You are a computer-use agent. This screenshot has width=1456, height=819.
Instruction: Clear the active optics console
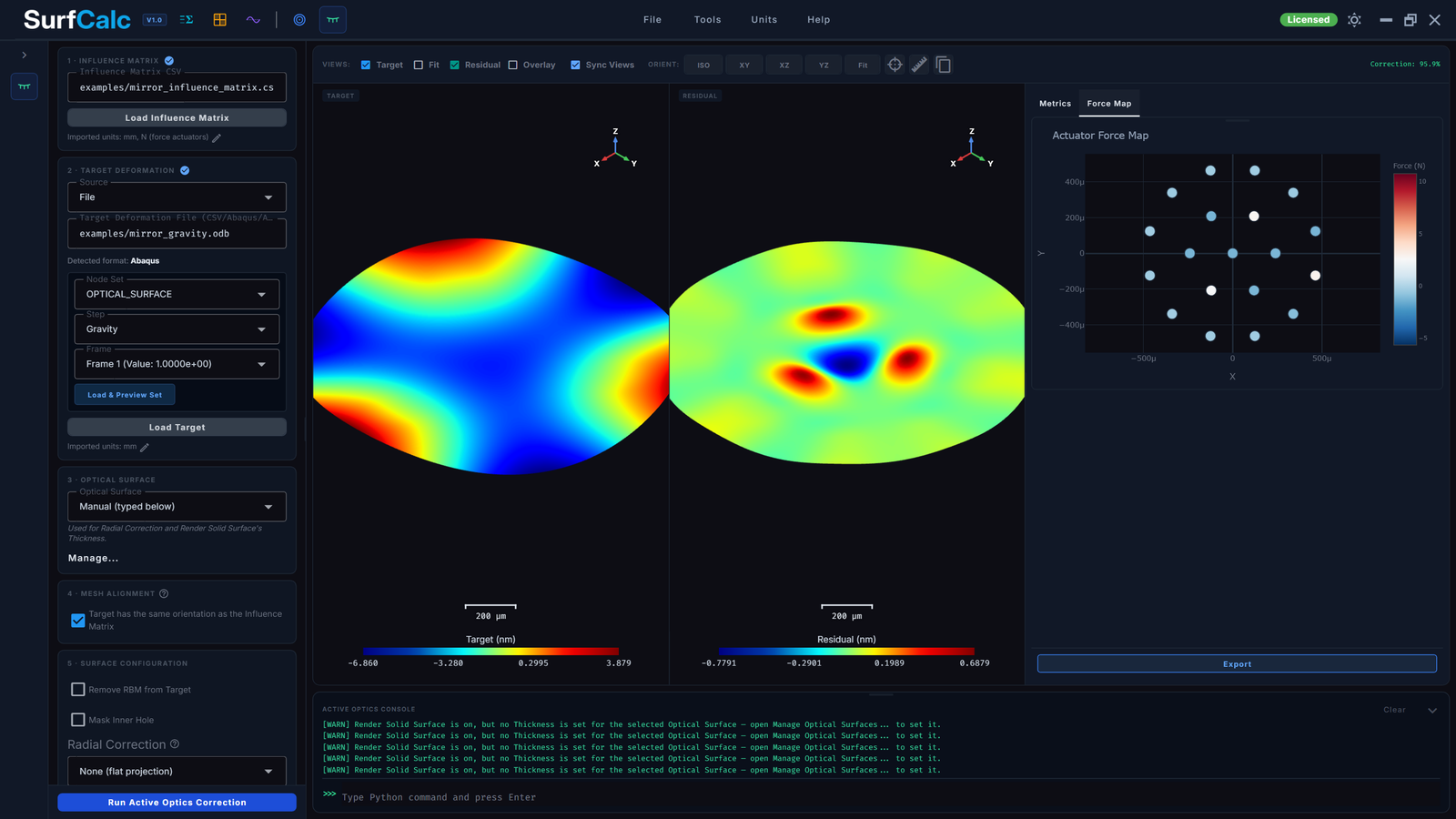pyautogui.click(x=1394, y=710)
